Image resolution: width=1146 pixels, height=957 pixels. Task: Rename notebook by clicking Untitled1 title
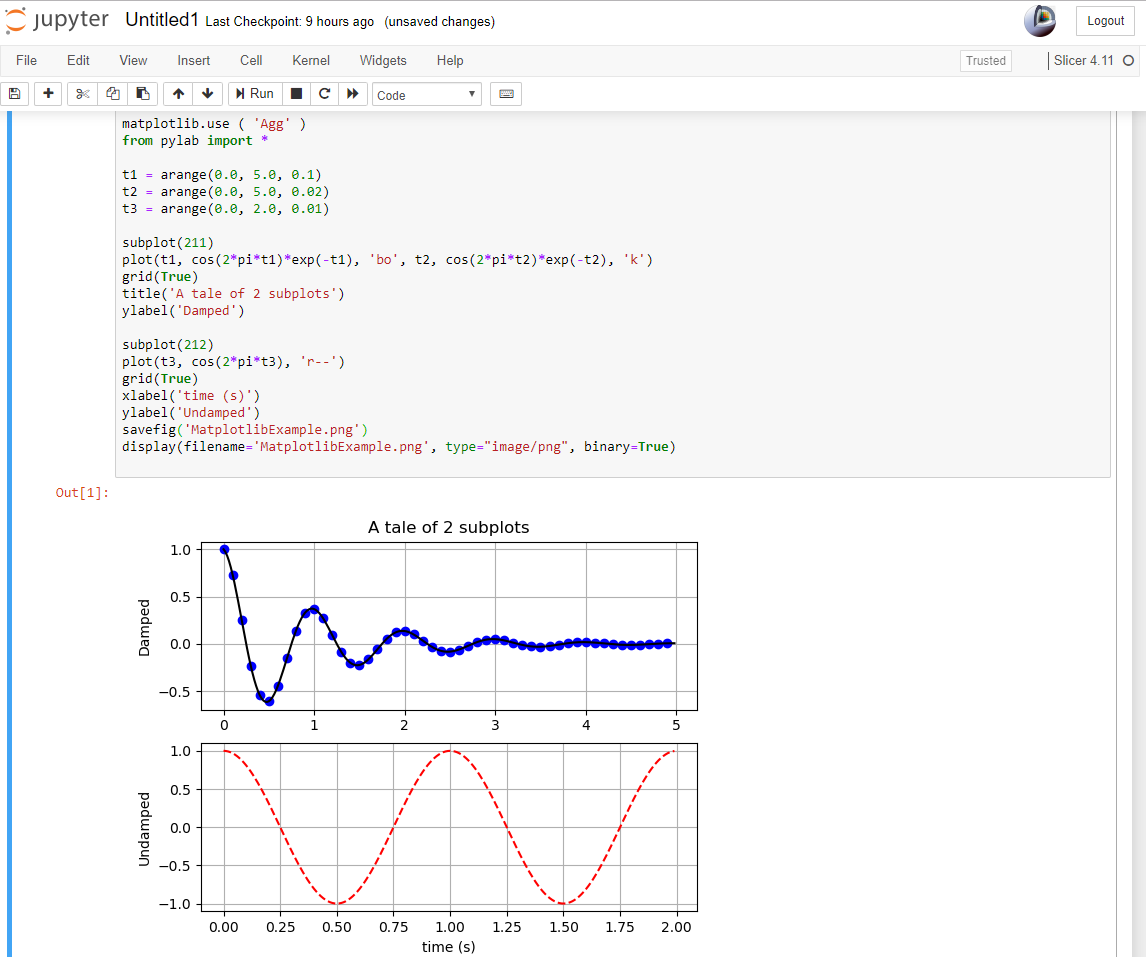pos(162,20)
